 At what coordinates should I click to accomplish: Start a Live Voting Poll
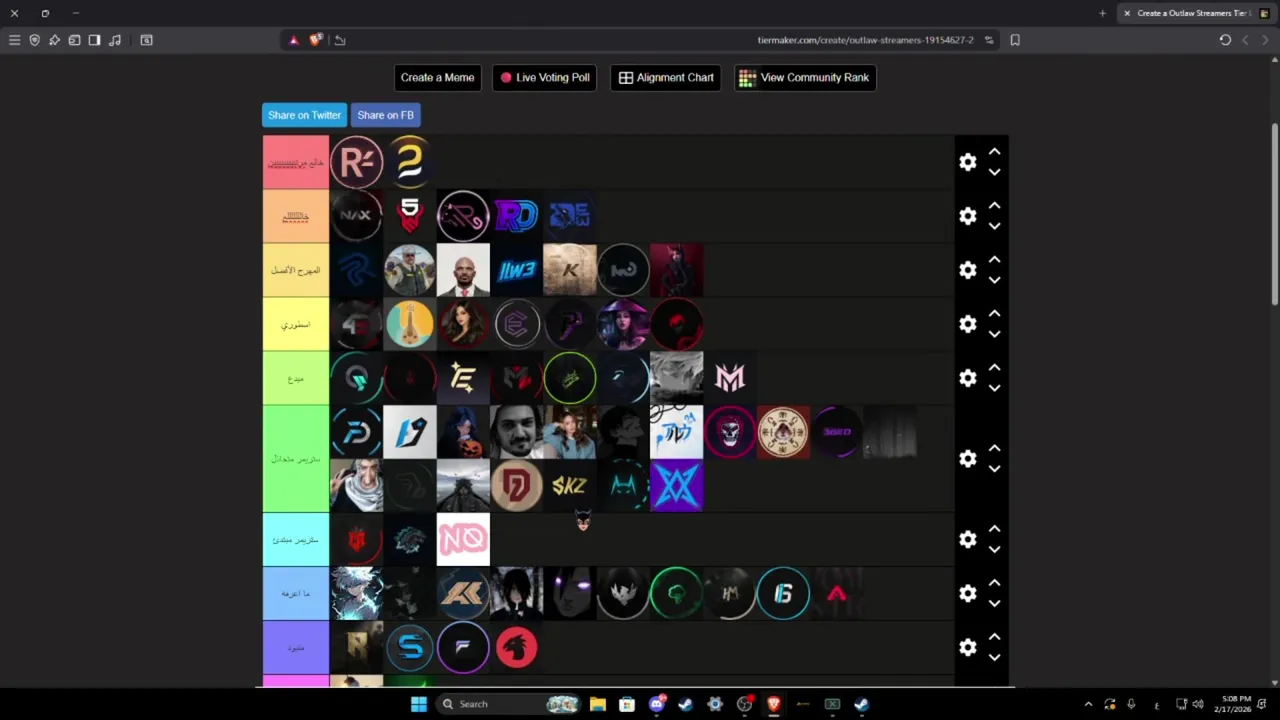[x=545, y=77]
